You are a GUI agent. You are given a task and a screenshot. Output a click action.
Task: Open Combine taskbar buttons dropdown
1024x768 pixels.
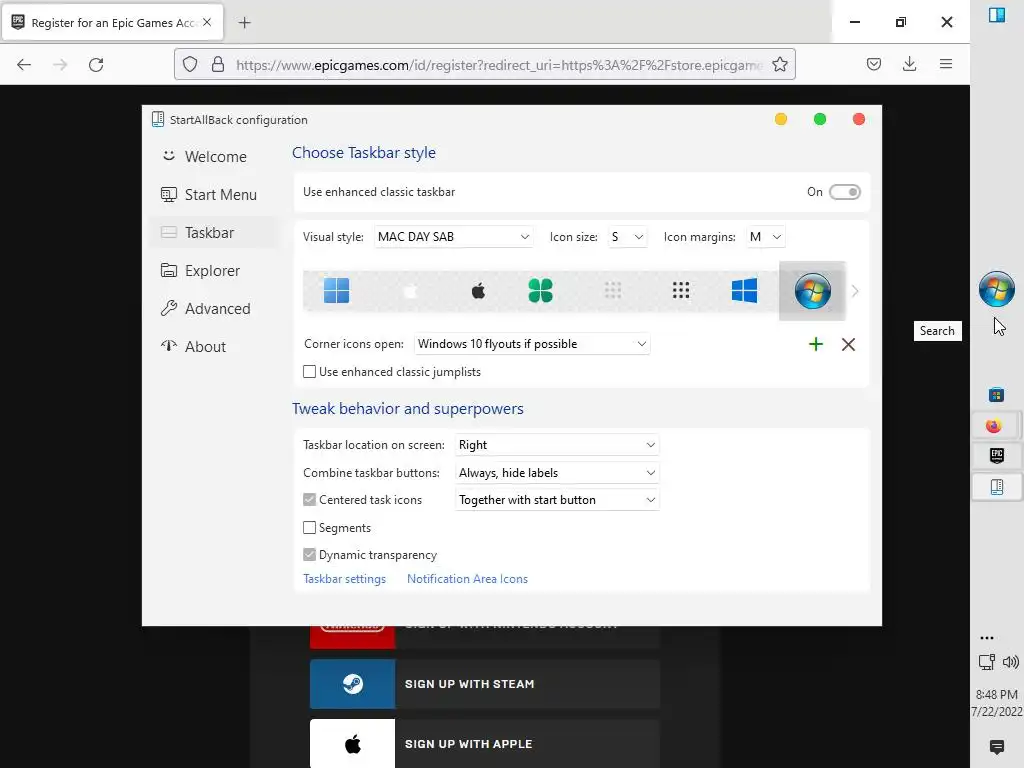point(557,473)
